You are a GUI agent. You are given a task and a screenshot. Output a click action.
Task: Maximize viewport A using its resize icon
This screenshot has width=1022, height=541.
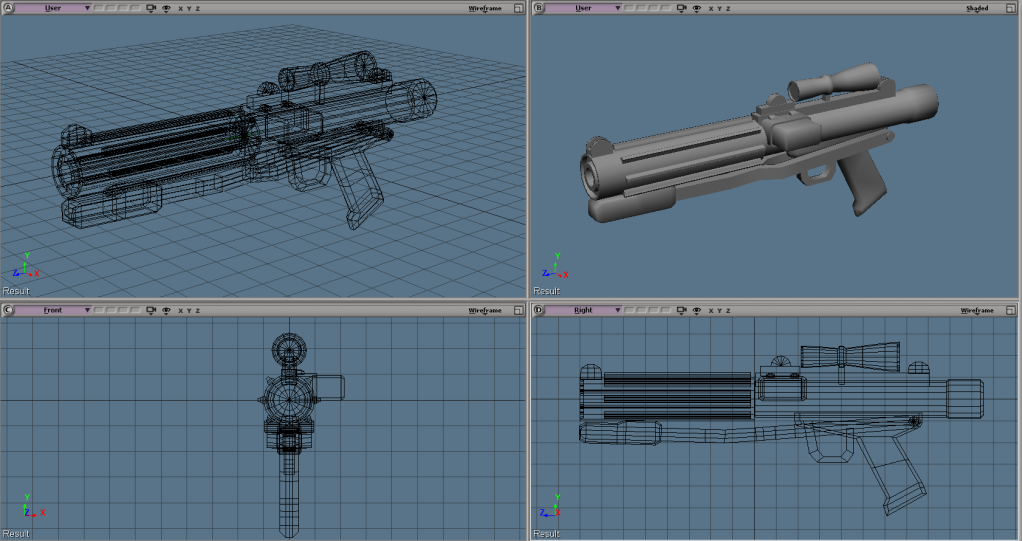click(519, 8)
